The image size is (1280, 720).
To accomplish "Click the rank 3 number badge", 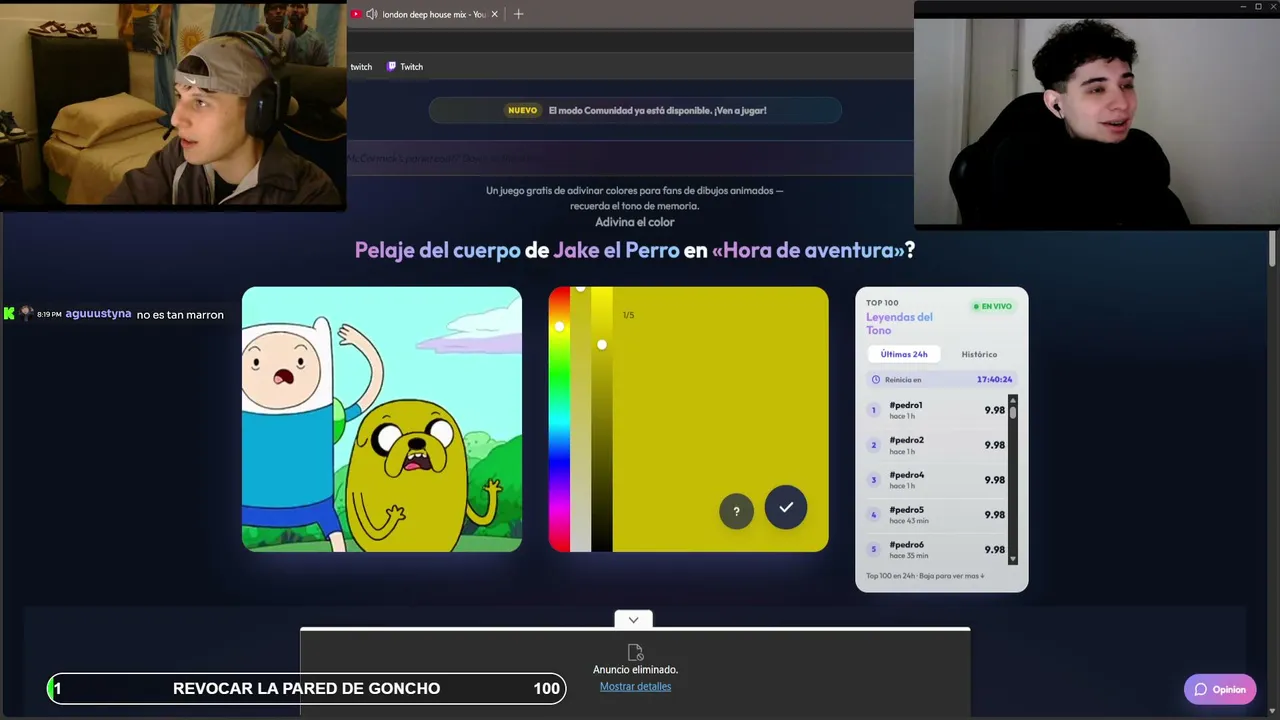I will 873,480.
